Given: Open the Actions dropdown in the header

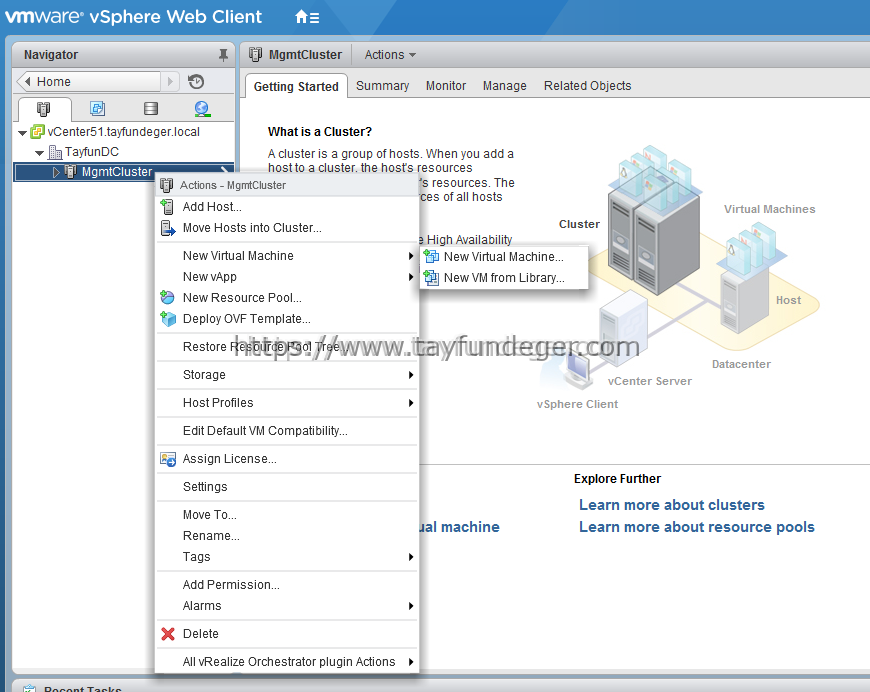Looking at the screenshot, I should click(x=390, y=55).
